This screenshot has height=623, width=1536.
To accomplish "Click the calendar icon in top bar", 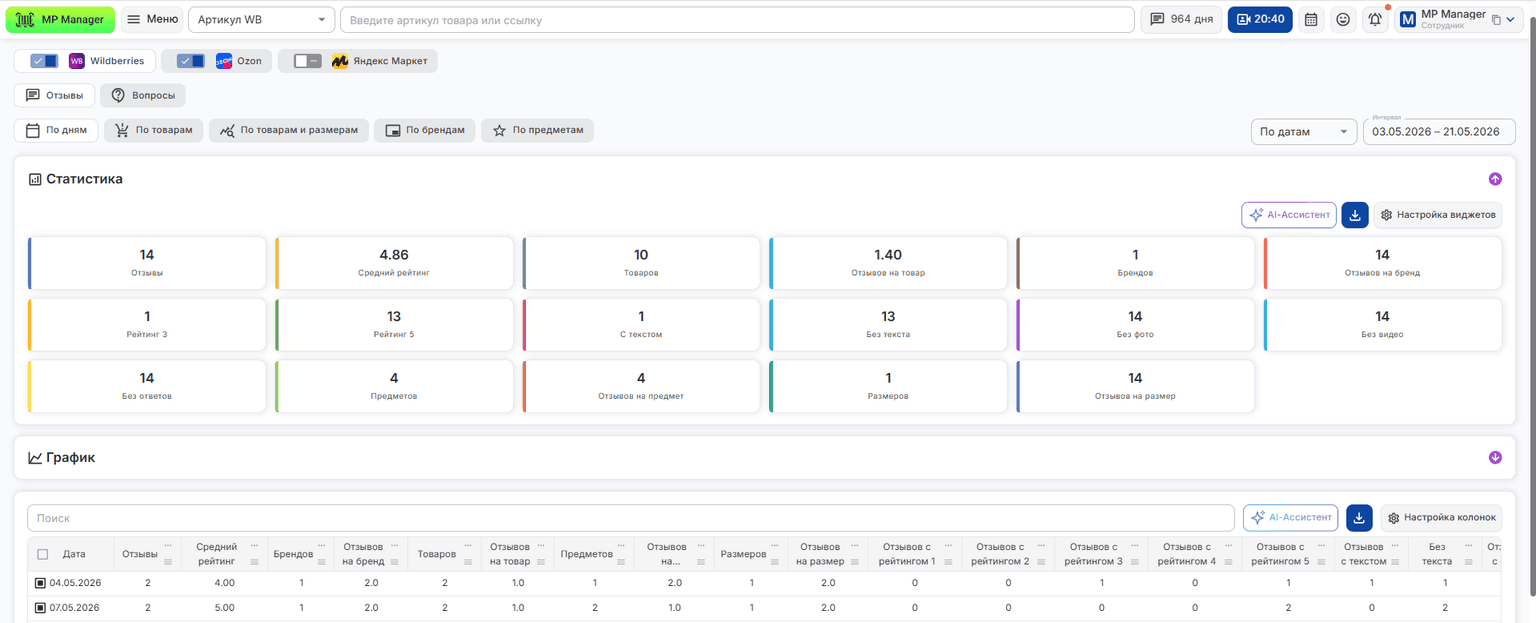I will (1310, 19).
